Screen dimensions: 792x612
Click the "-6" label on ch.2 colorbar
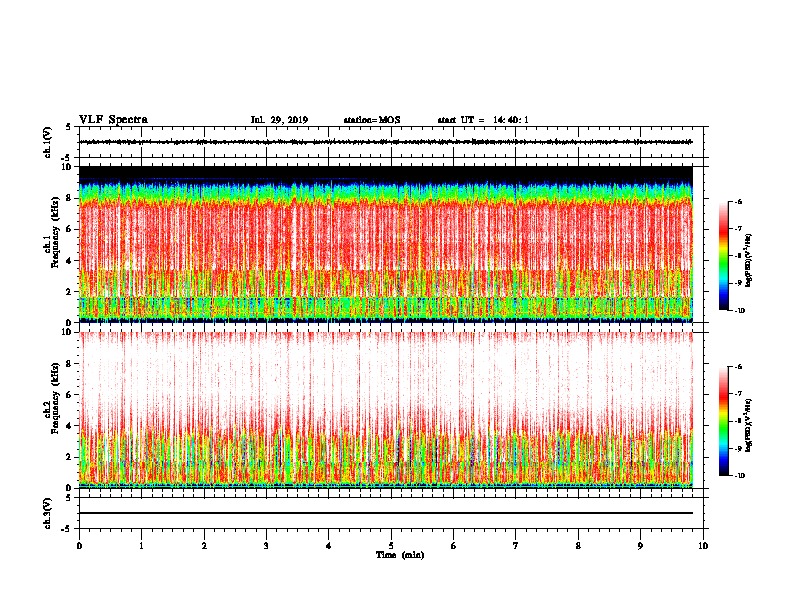tap(737, 367)
